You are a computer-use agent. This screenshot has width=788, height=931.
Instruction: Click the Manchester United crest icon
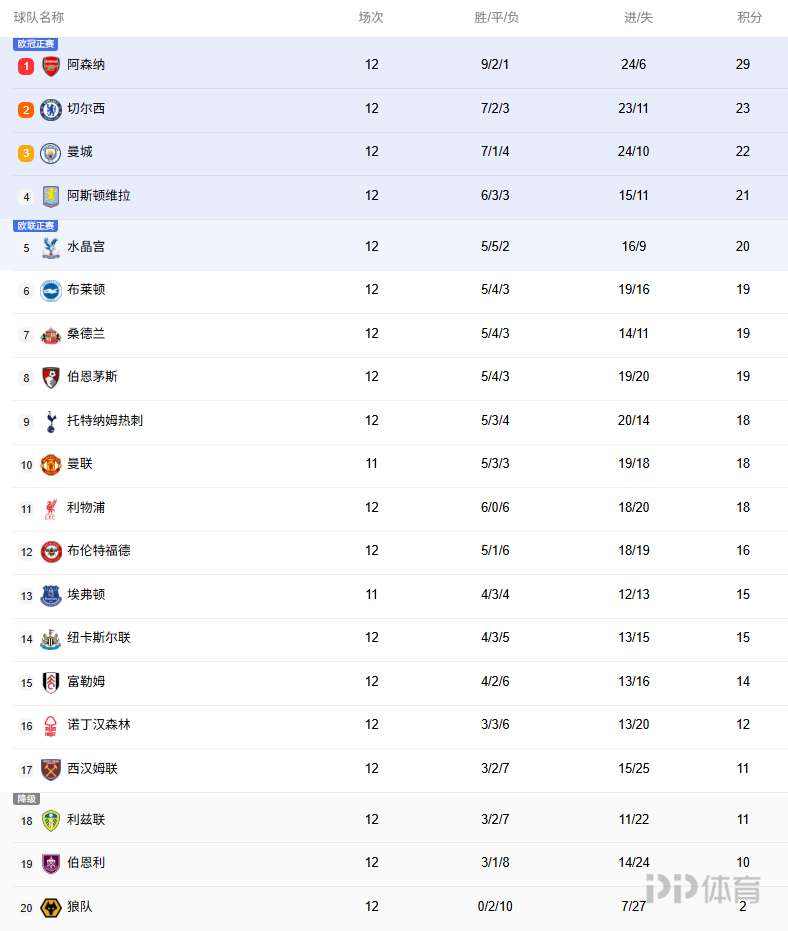(51, 465)
